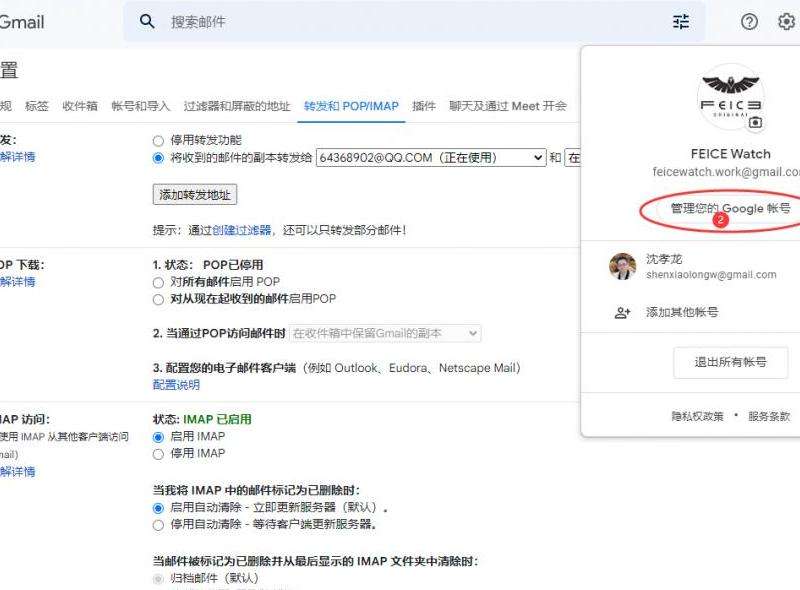
Task: Select 归档邮件(默认) radio button
Action: pos(158,579)
